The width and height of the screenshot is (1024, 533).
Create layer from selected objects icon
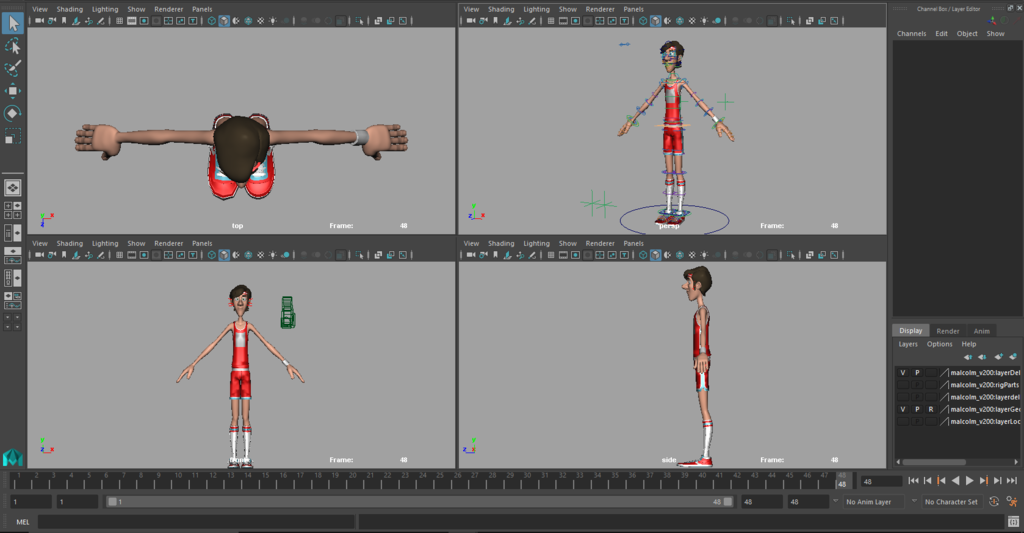[1013, 357]
